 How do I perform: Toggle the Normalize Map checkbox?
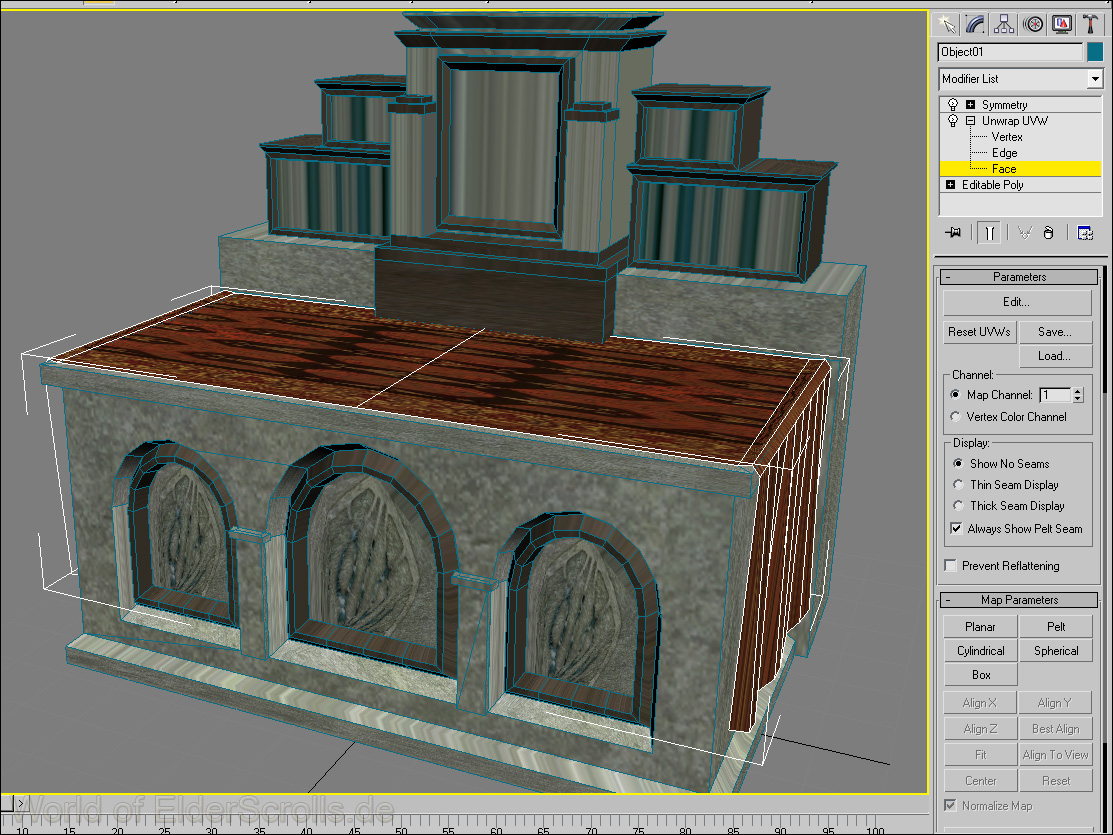tap(950, 806)
